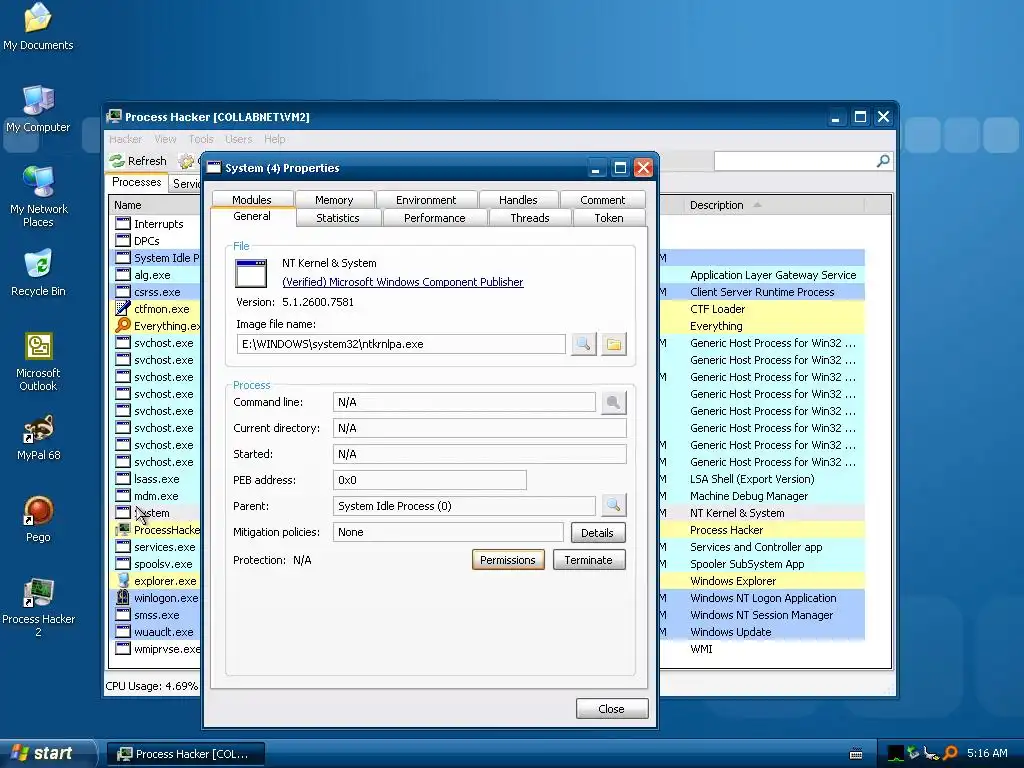Sort by the Name column header
The width and height of the screenshot is (1024, 768).
(155, 205)
